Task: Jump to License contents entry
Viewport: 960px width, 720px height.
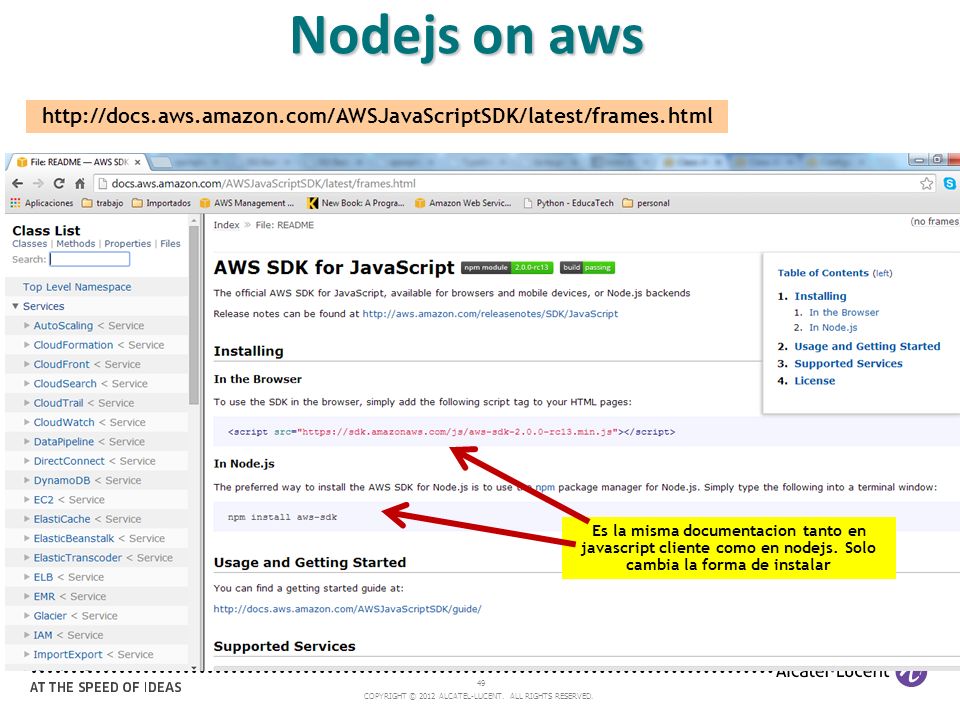Action: [x=814, y=381]
